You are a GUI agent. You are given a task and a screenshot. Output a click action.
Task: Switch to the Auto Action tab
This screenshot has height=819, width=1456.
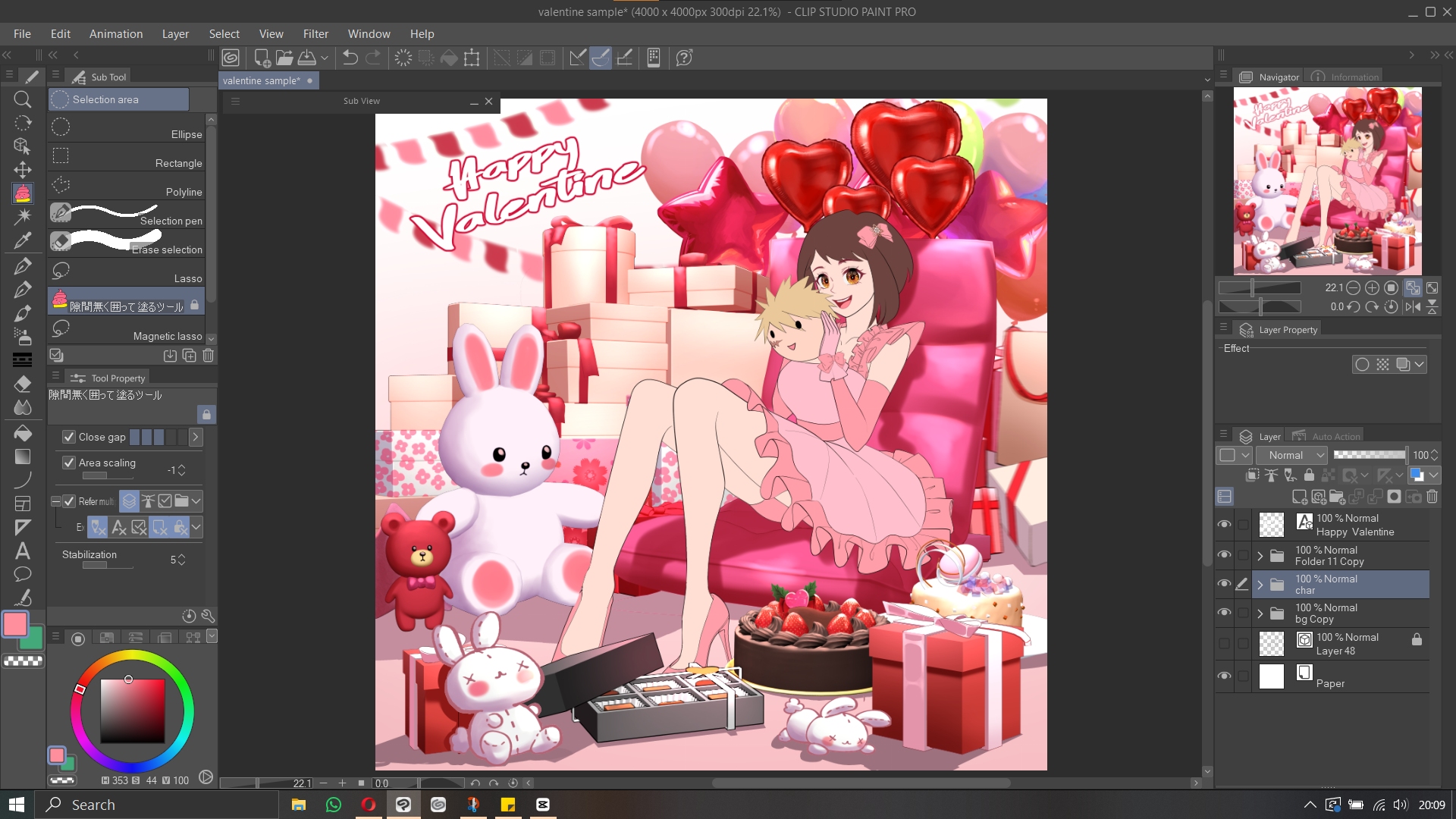[x=1327, y=436]
